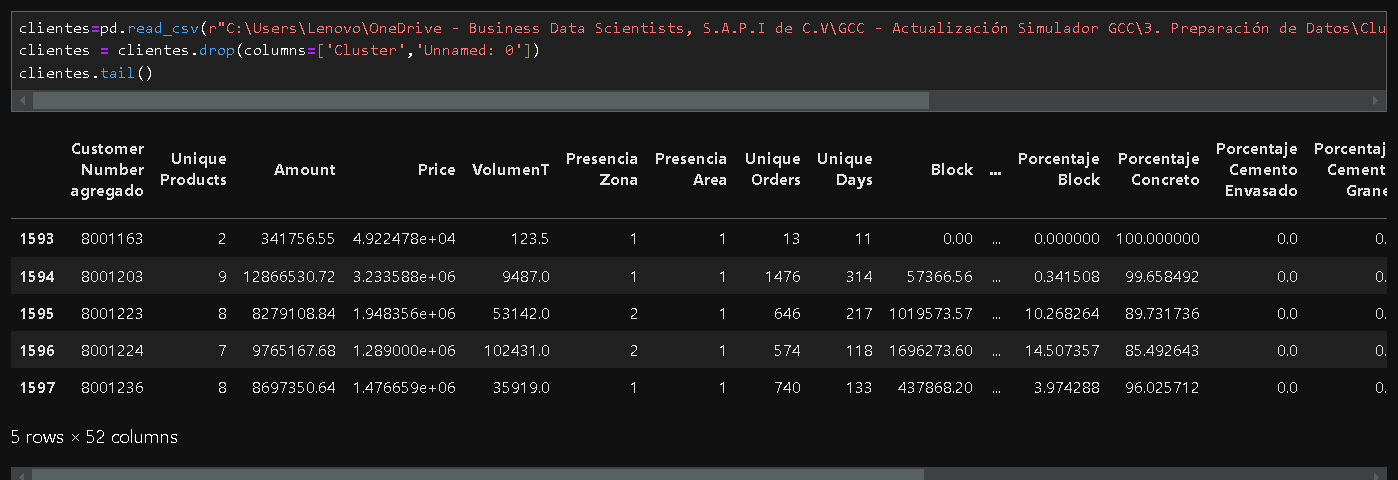Click the 'VolumenT' column header

coord(510,170)
